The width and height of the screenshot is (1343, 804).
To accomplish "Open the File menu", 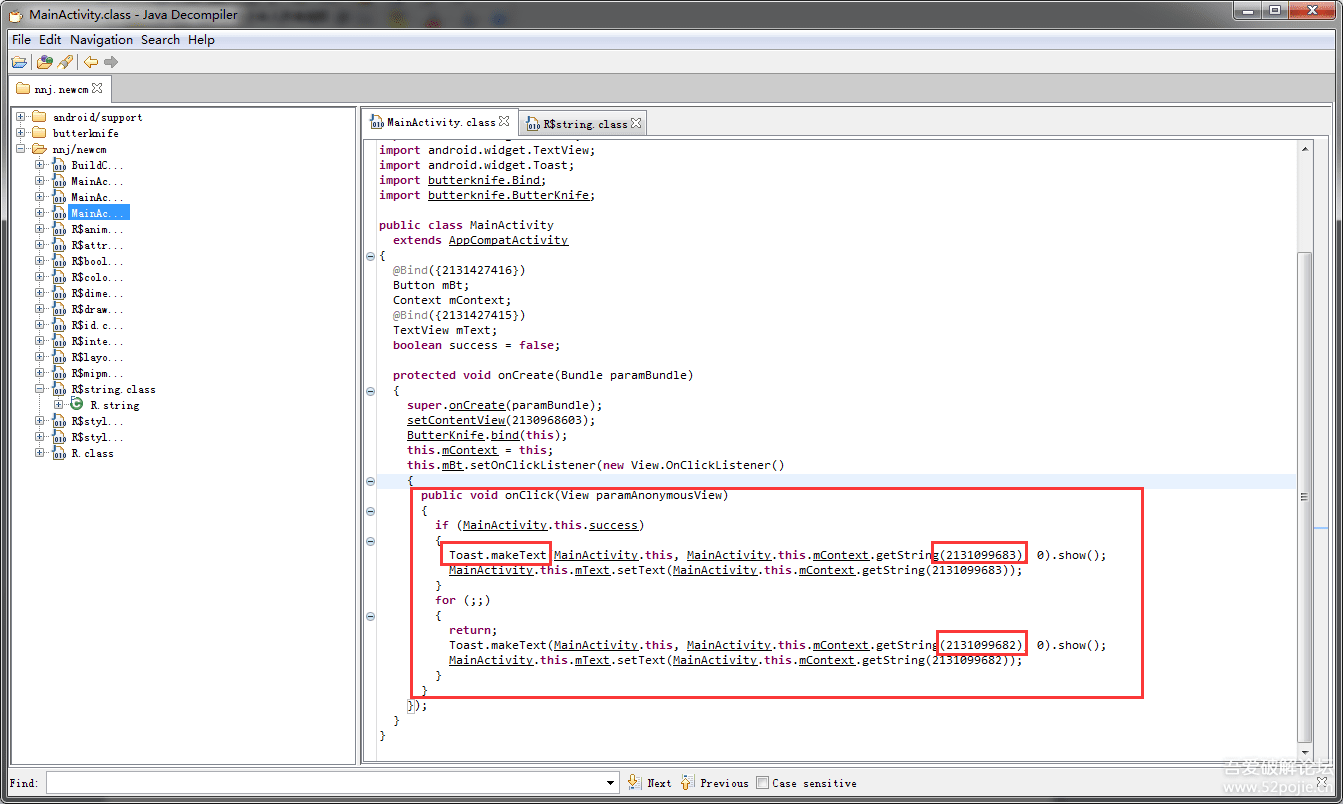I will [x=21, y=40].
